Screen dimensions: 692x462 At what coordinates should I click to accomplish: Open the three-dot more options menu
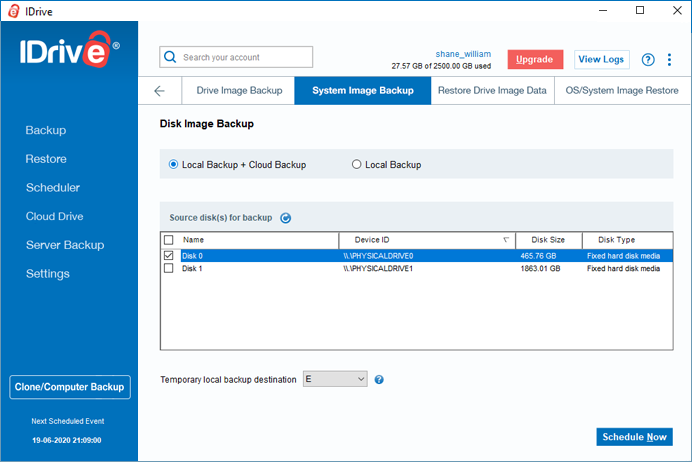[x=669, y=60]
